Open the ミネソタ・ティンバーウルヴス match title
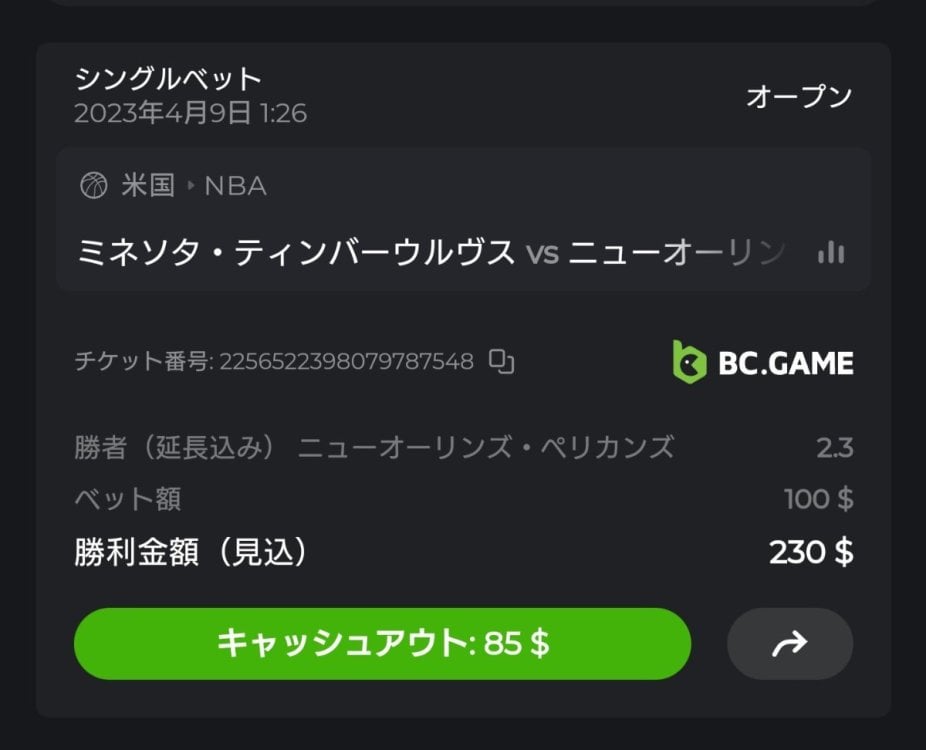 (x=295, y=252)
